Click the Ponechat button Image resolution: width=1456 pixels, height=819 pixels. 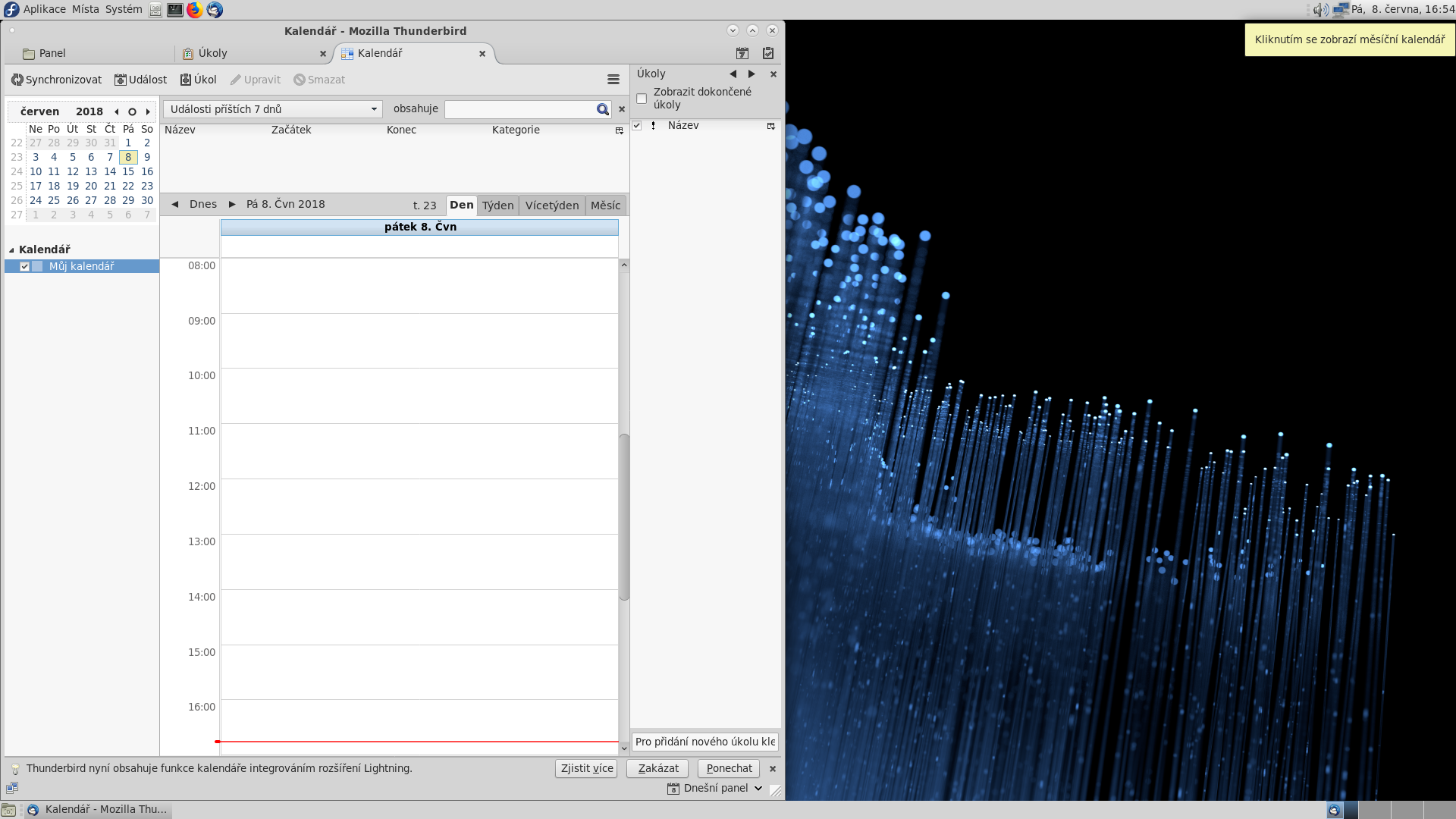pos(729,768)
